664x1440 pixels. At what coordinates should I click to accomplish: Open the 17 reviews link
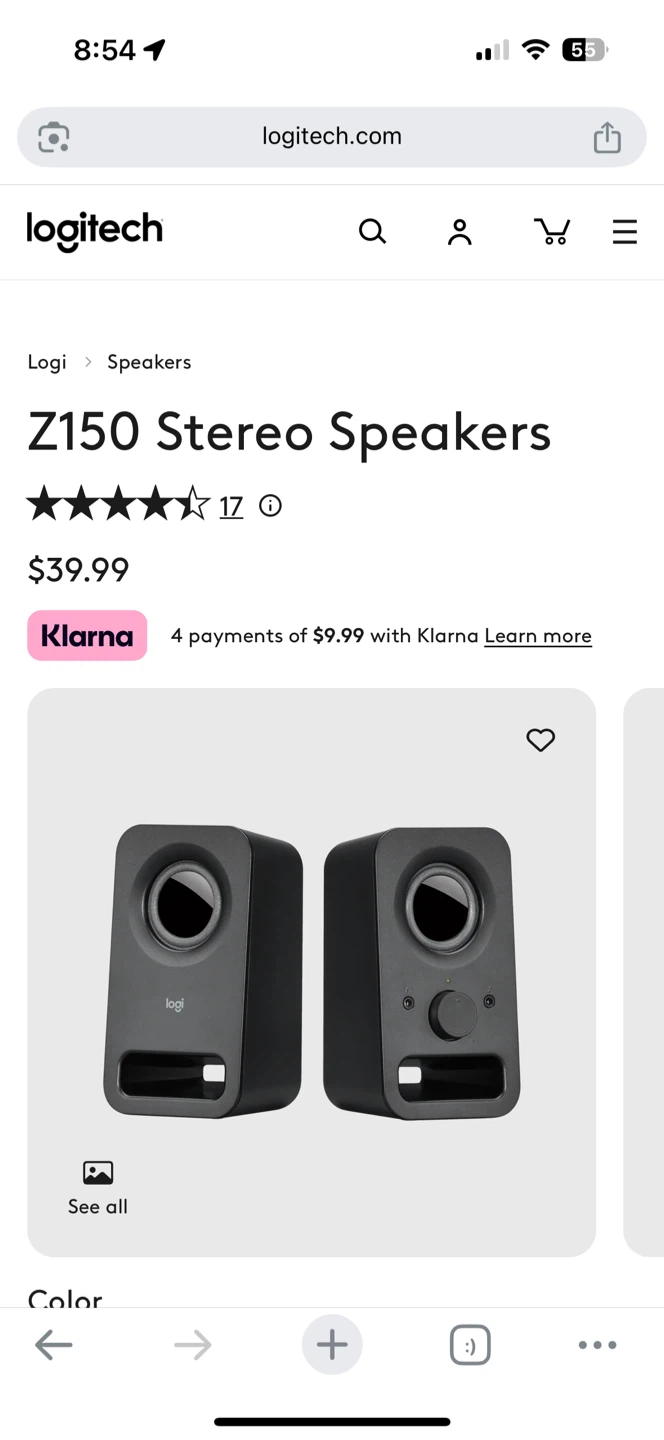(231, 507)
